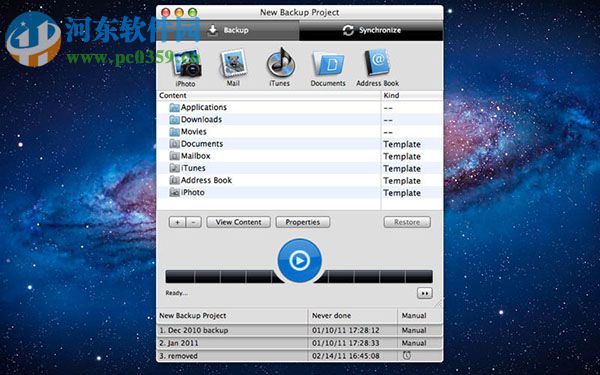Image resolution: width=600 pixels, height=375 pixels.
Task: Click the 01/10/11 17:28:12 timestamp
Action: 346,330
